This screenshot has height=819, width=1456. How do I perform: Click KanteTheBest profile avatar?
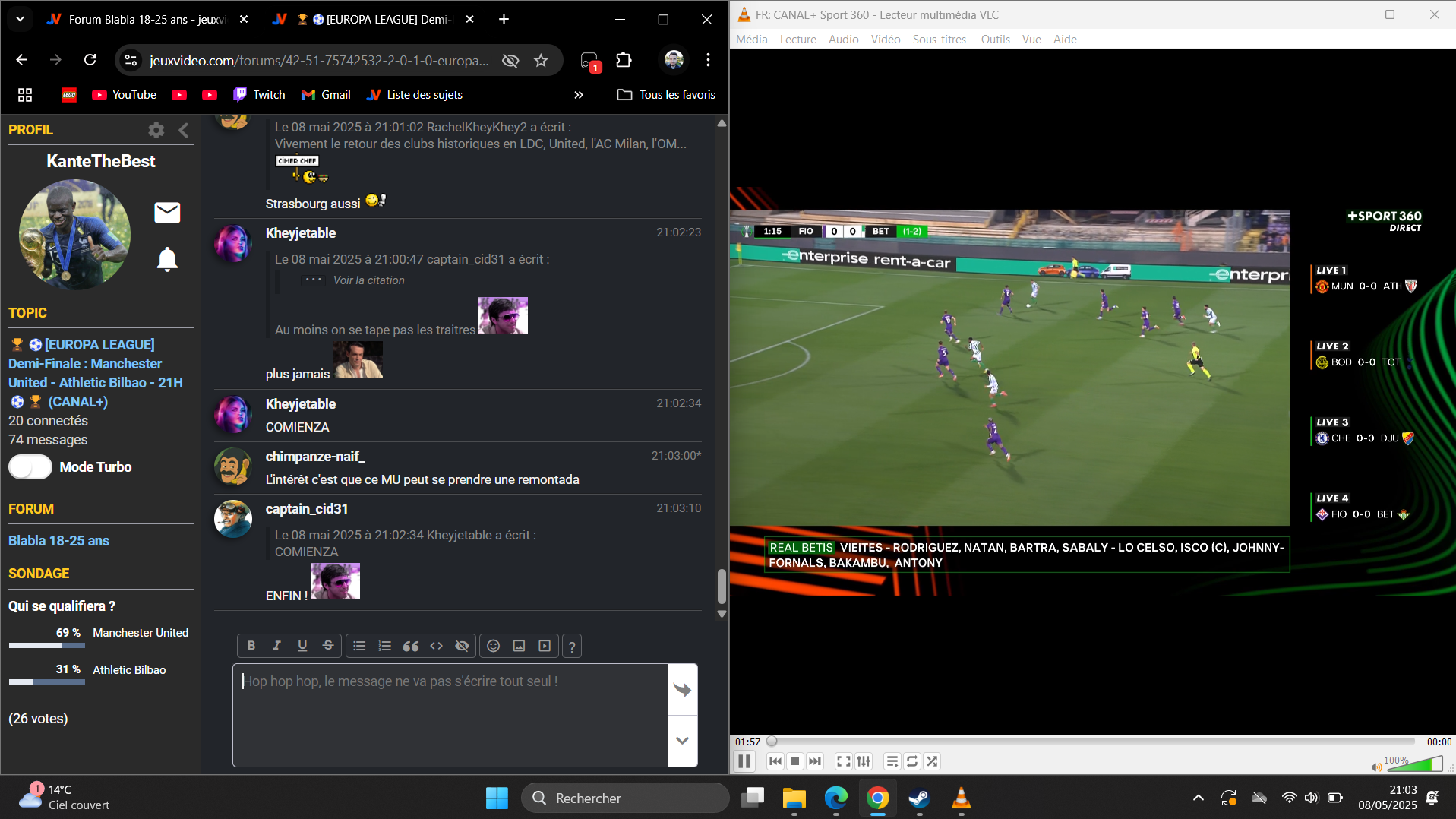[x=74, y=234]
